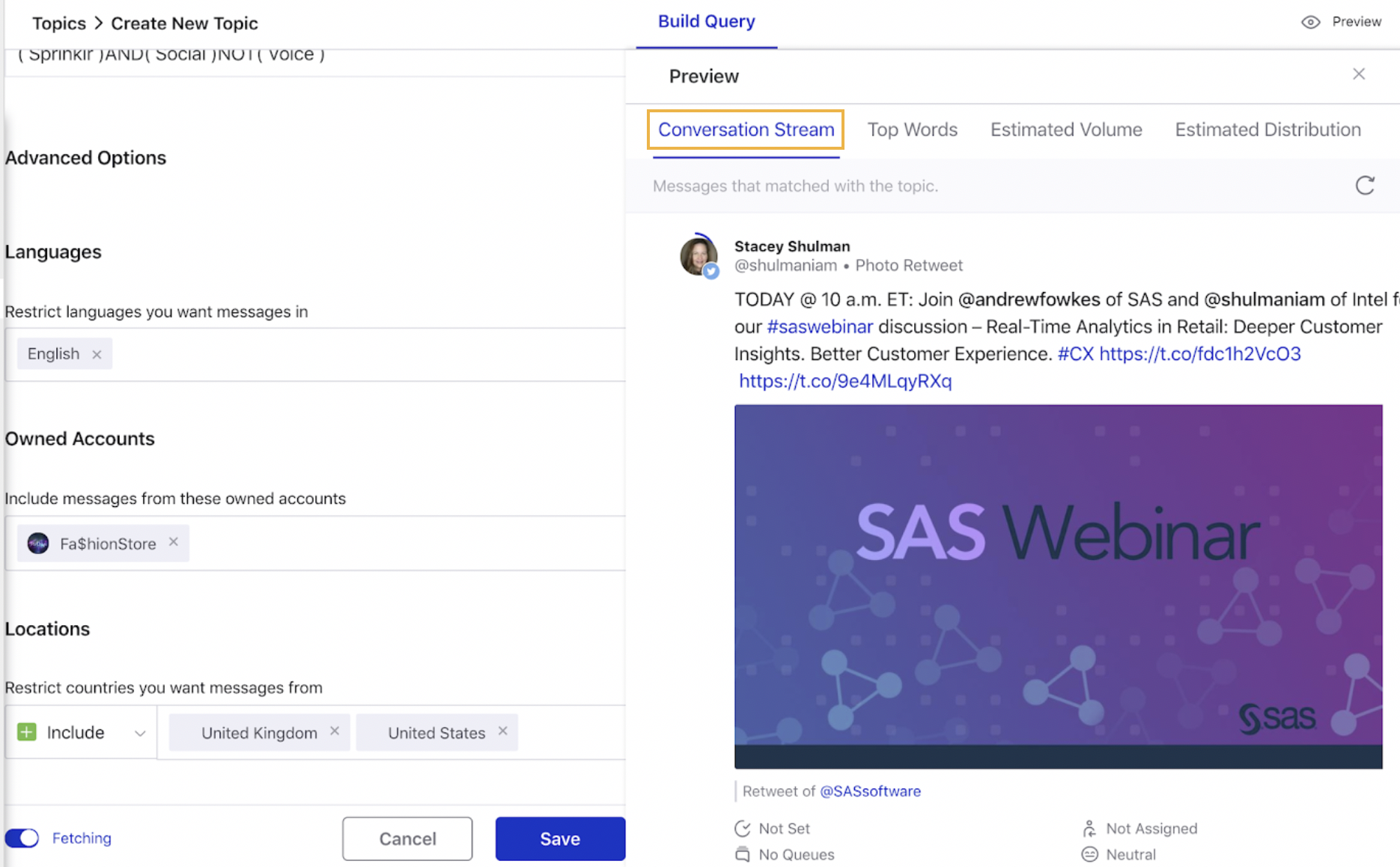Click the Not Assigned label

coord(1151,829)
